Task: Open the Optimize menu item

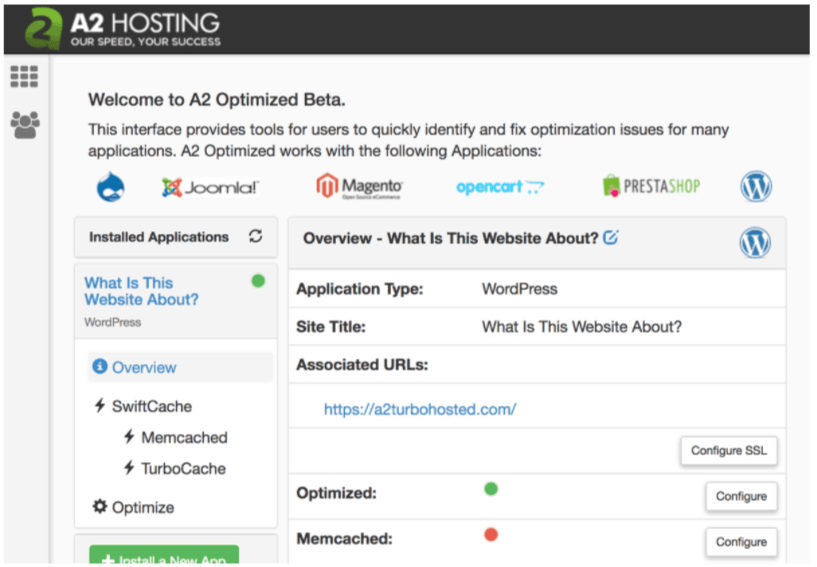Action: pyautogui.click(x=143, y=507)
